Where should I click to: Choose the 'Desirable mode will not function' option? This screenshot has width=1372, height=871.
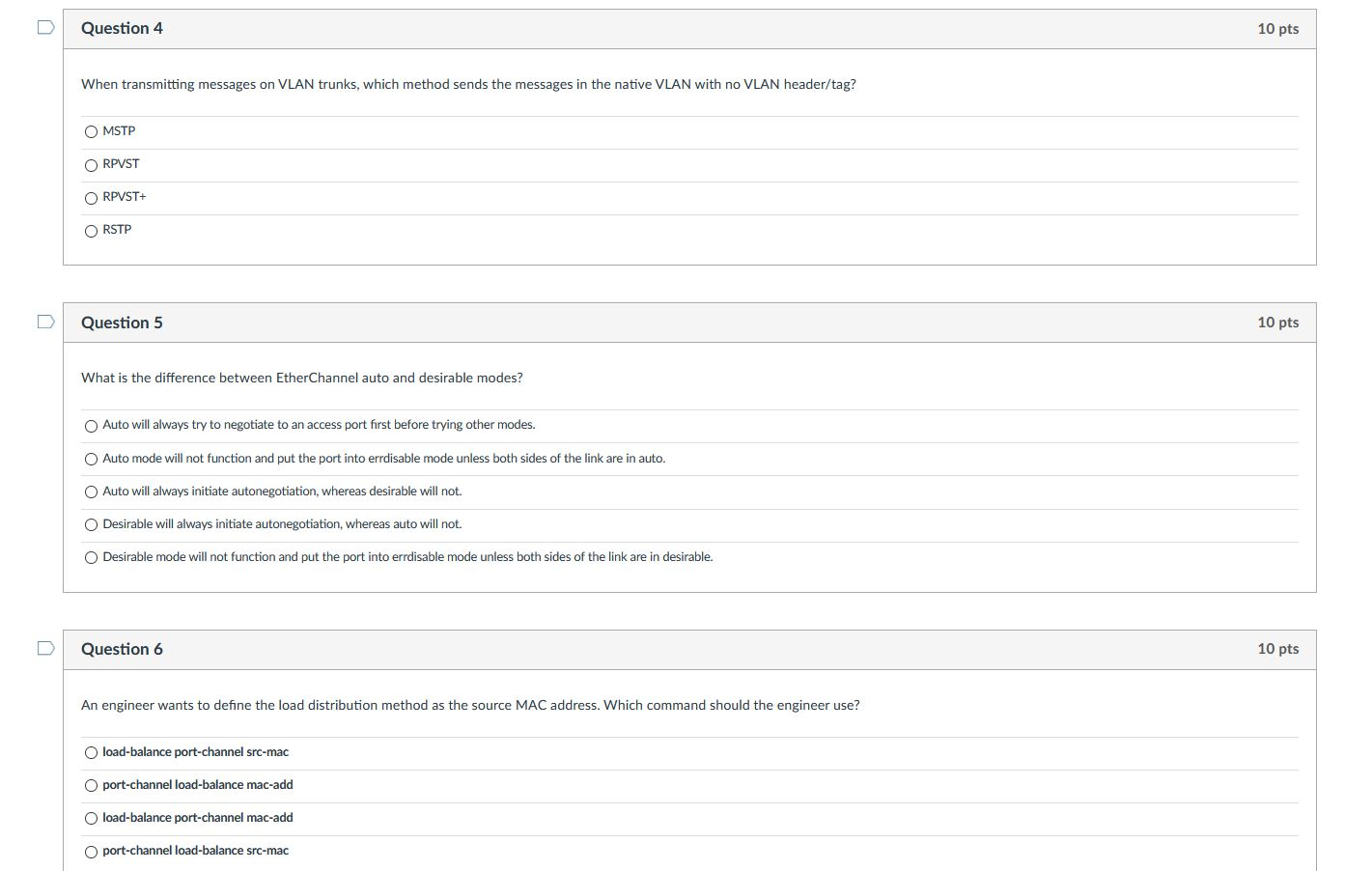point(91,557)
